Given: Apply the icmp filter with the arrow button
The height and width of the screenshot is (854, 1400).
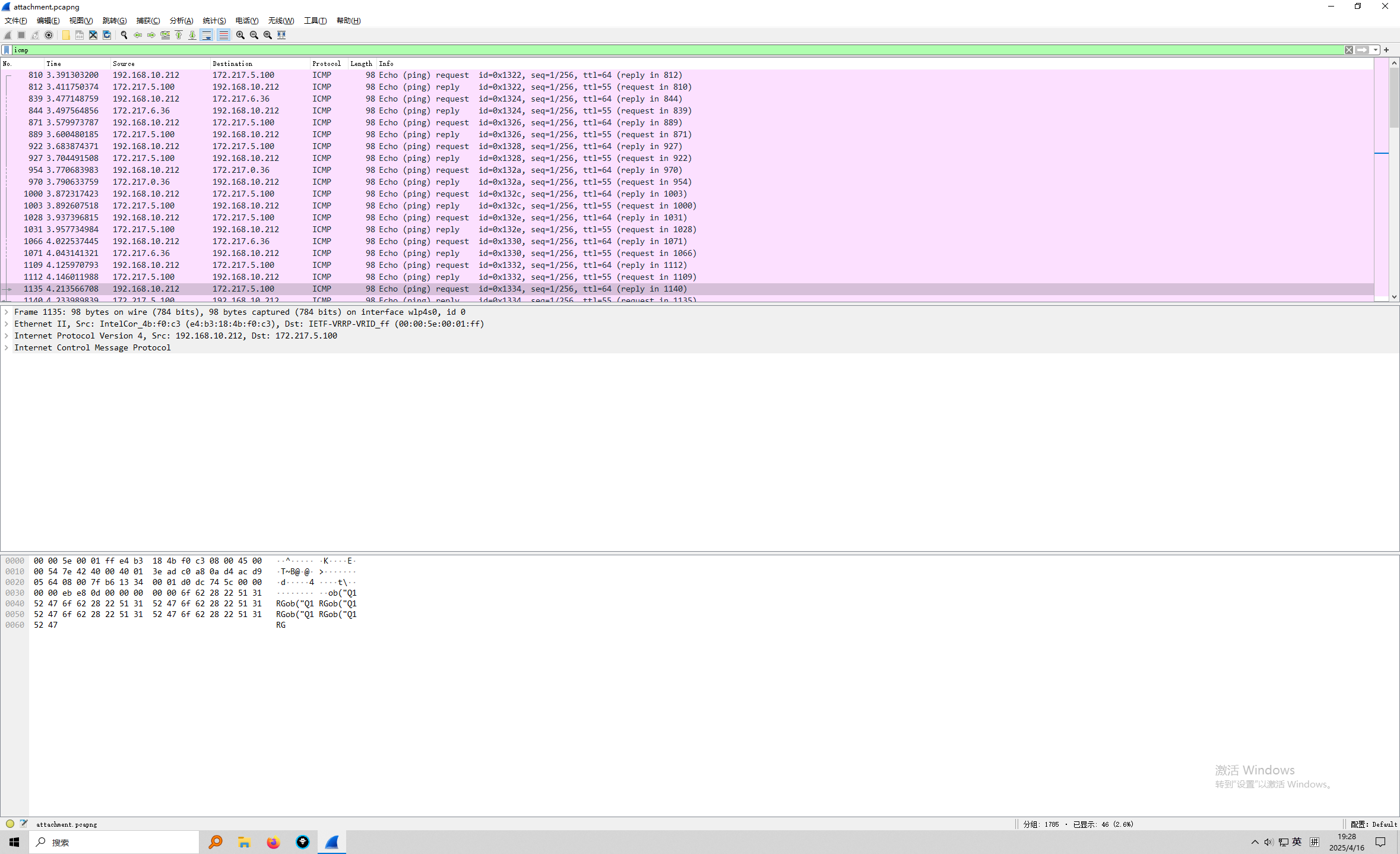Looking at the screenshot, I should [1362, 50].
